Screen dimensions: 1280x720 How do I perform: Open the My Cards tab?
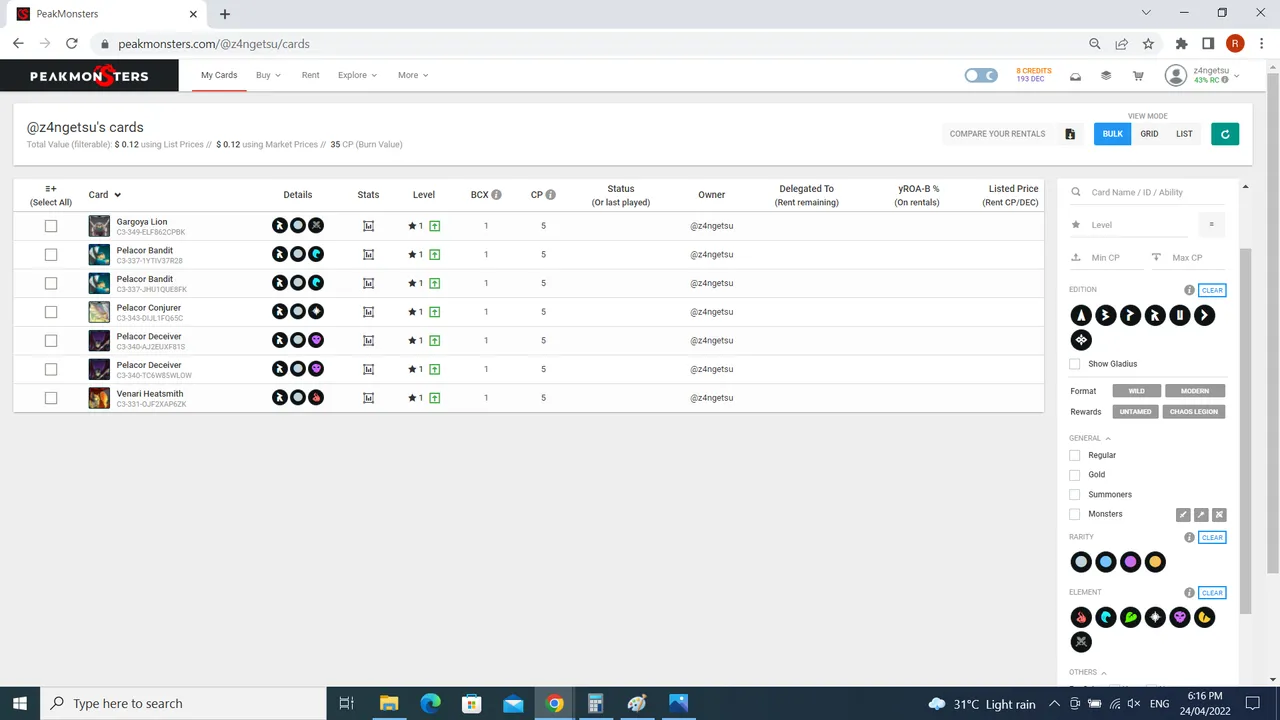[219, 75]
